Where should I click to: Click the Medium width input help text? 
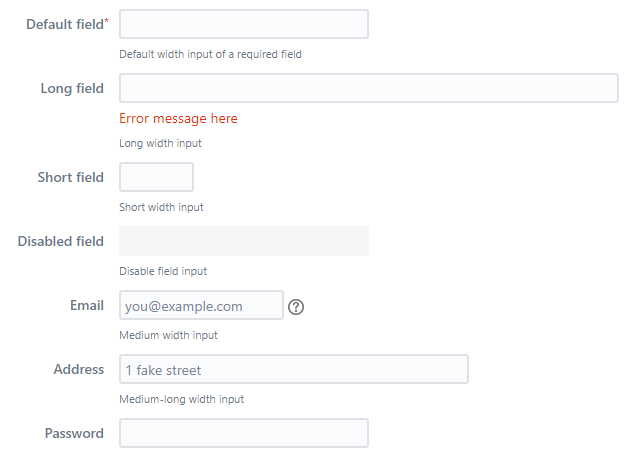pyautogui.click(x=169, y=335)
